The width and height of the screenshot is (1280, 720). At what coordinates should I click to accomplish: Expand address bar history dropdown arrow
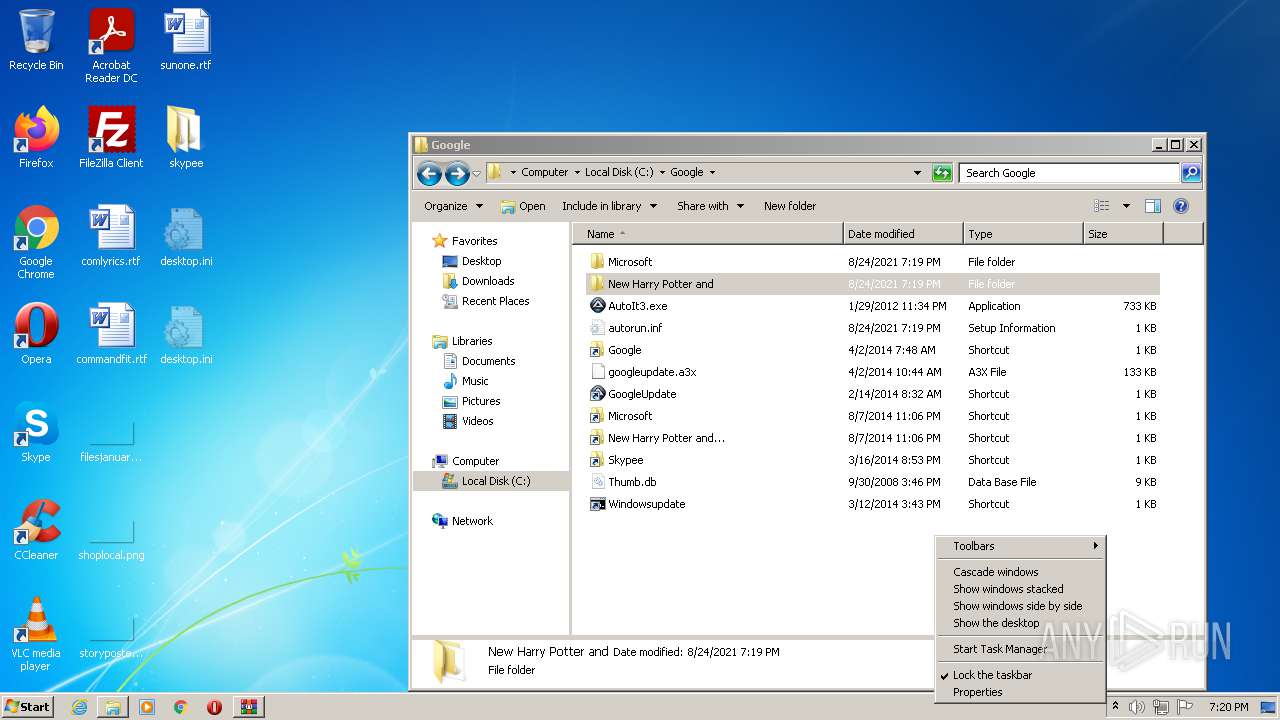(917, 173)
